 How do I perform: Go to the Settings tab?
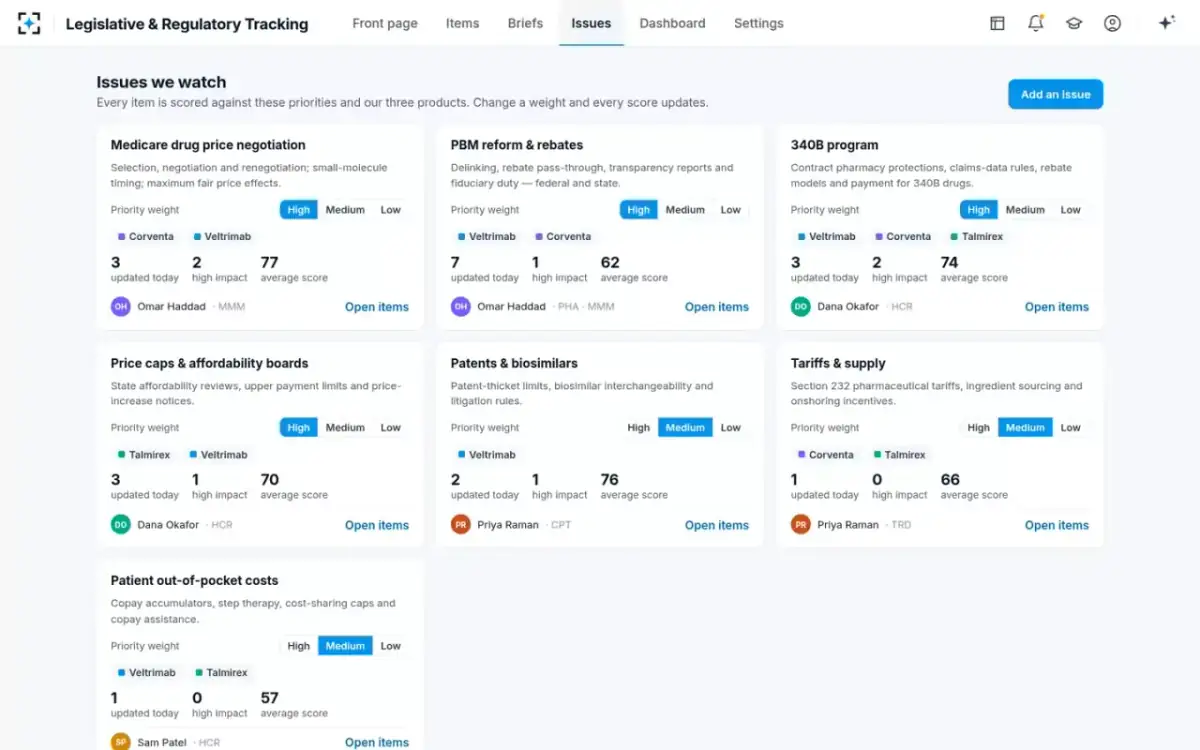pos(759,23)
